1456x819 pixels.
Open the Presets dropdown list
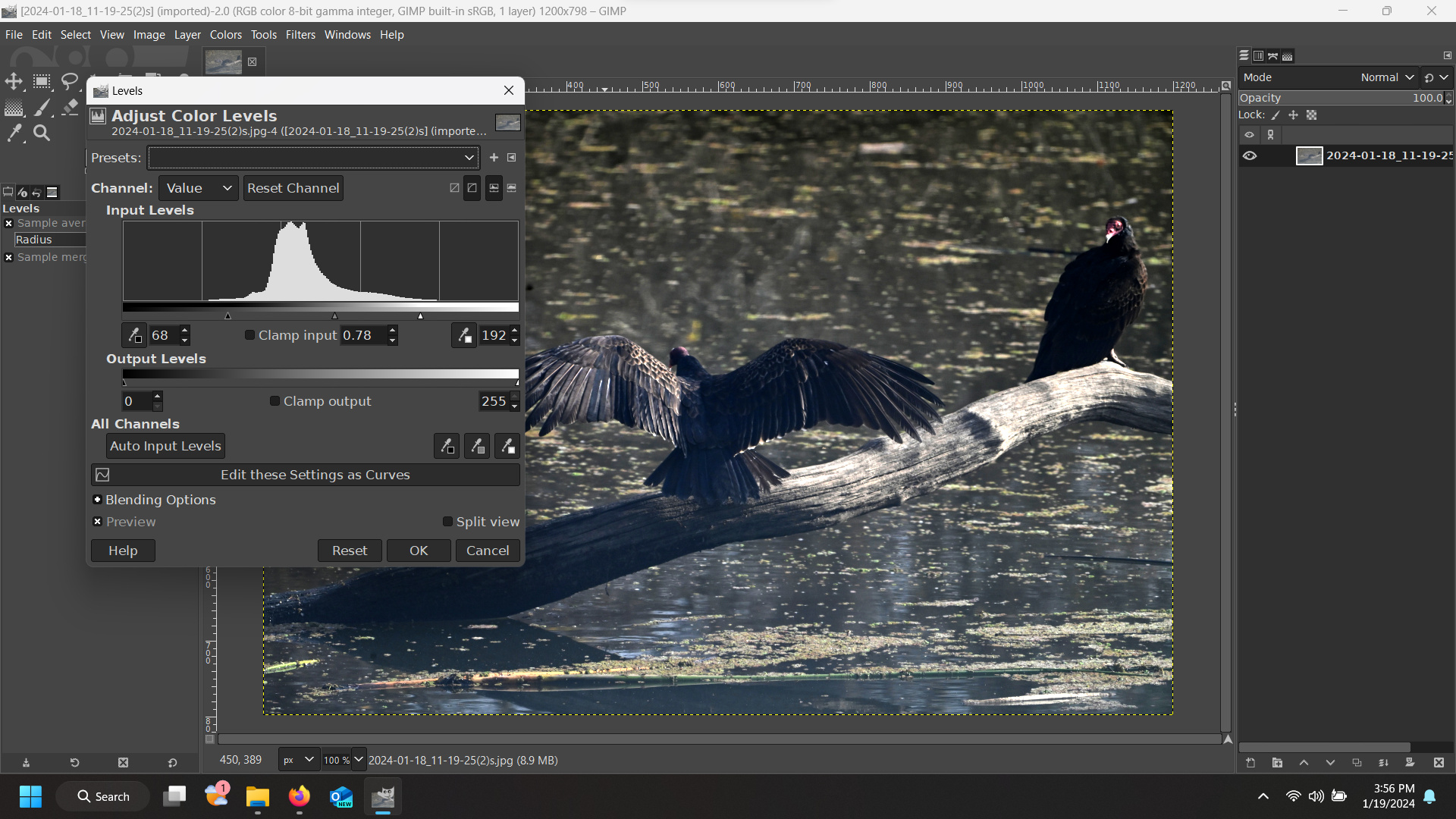(x=313, y=158)
